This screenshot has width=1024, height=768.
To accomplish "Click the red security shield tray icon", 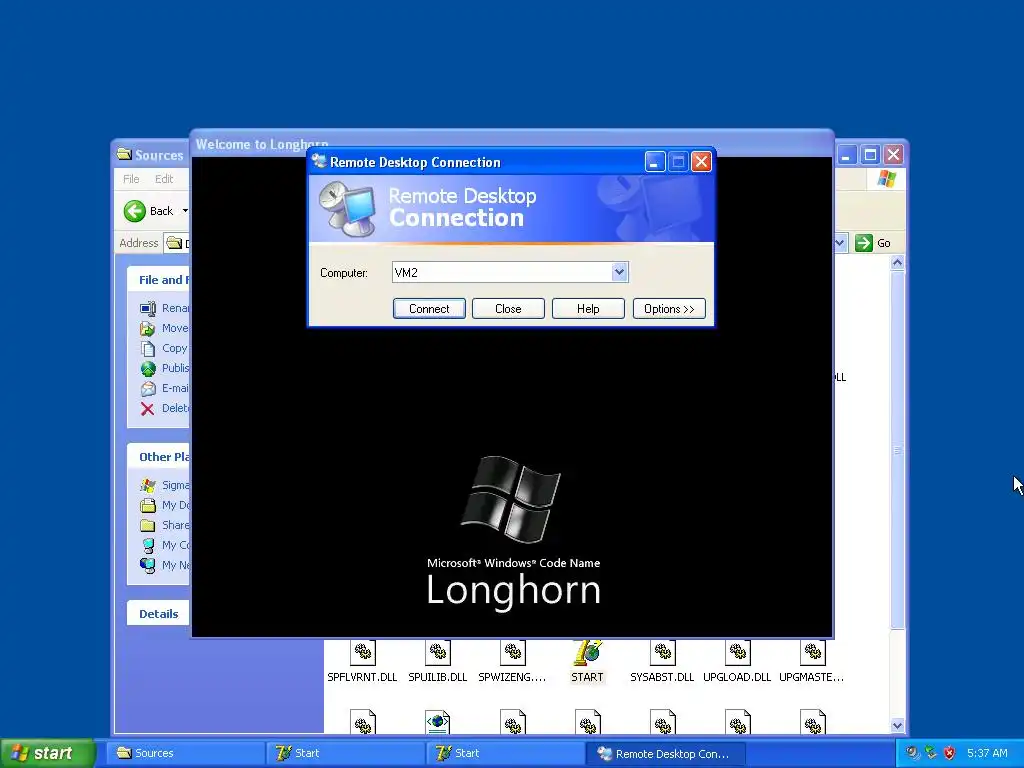I will tap(950, 753).
